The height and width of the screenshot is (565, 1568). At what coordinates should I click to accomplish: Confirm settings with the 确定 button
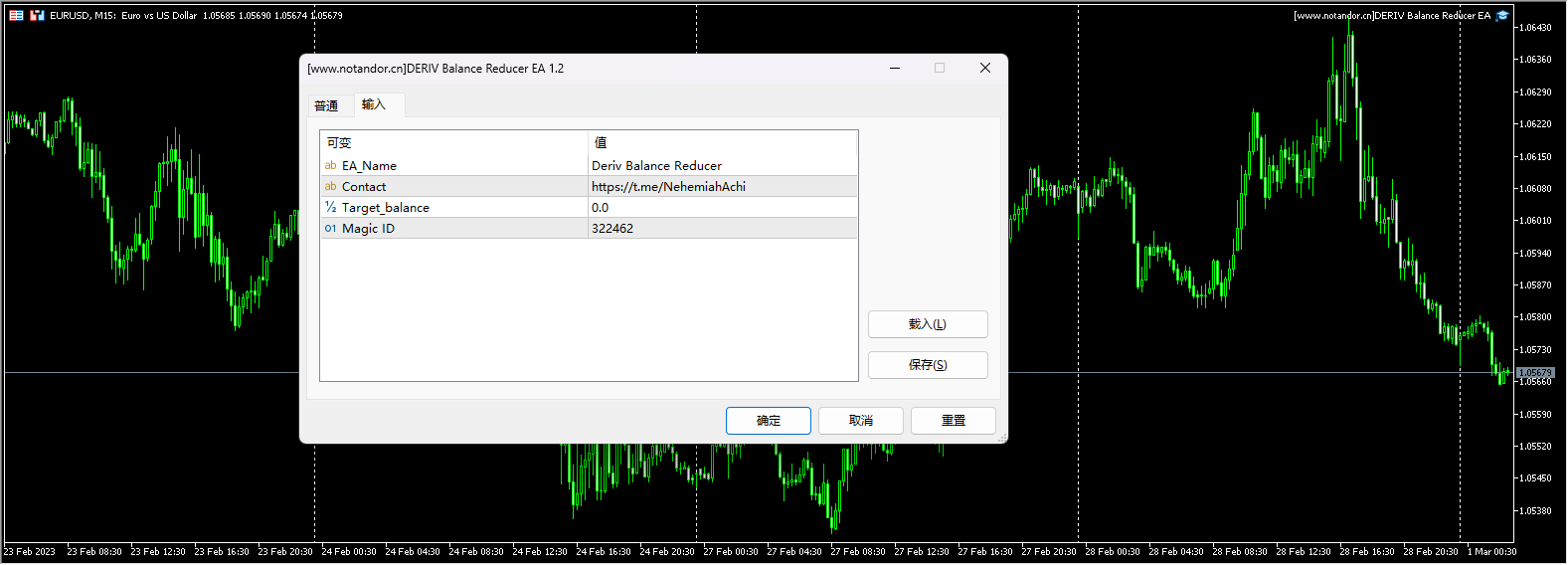(x=768, y=421)
